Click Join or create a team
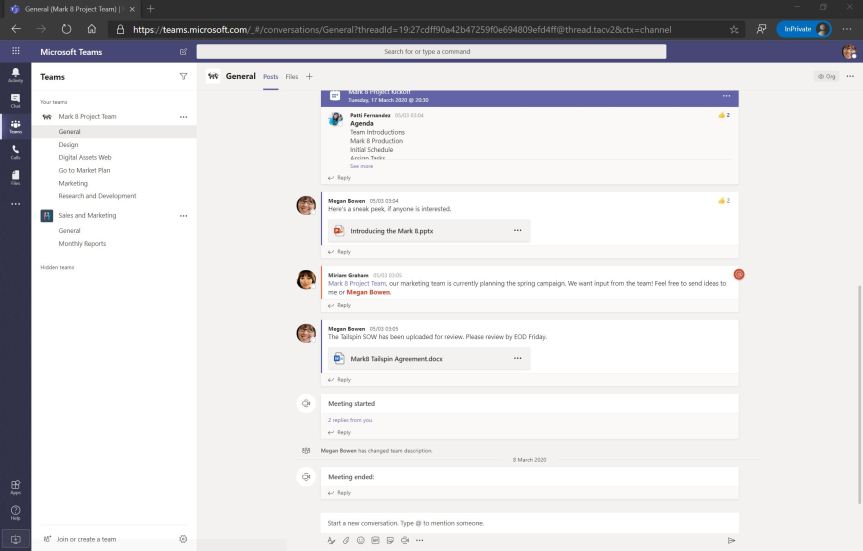This screenshot has height=551, width=863. pyautogui.click(x=86, y=539)
